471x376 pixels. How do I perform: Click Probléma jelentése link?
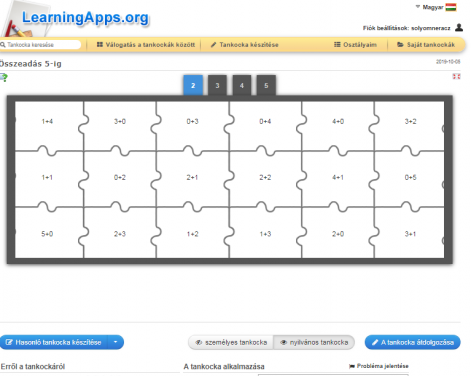pyautogui.click(x=379, y=366)
